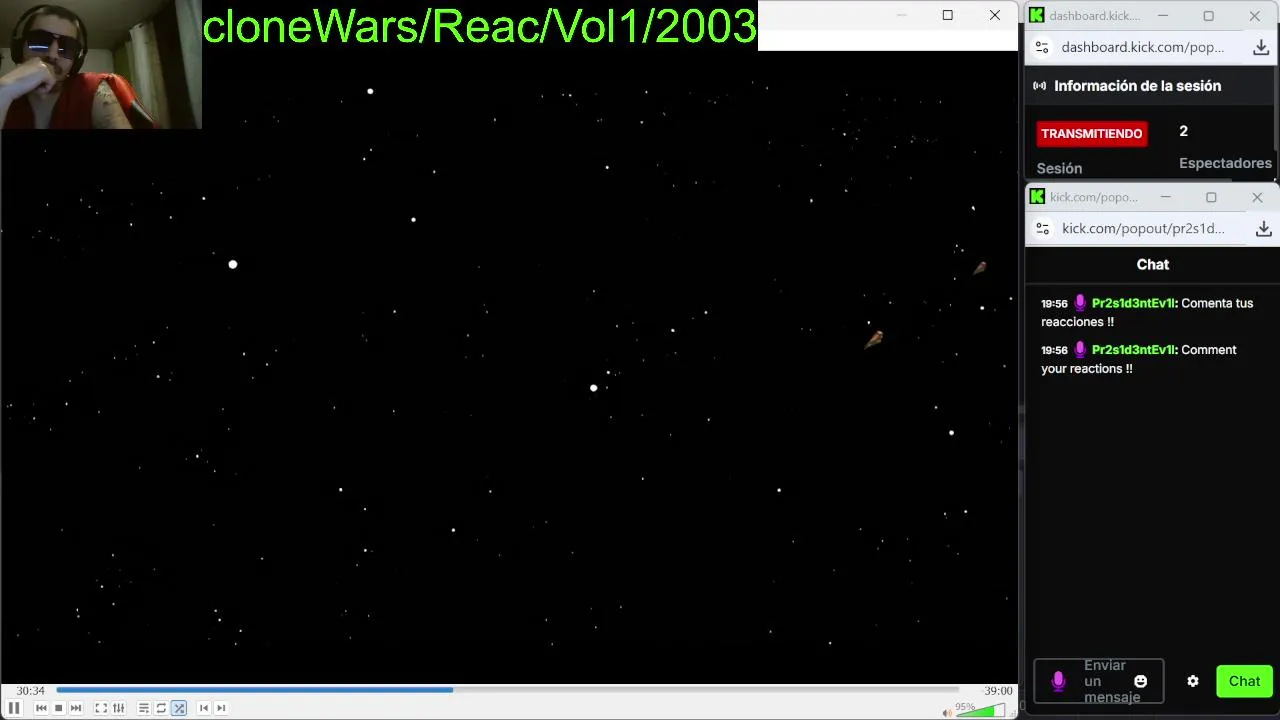Open the emoji picker in chat
1280x720 pixels.
1140,681
